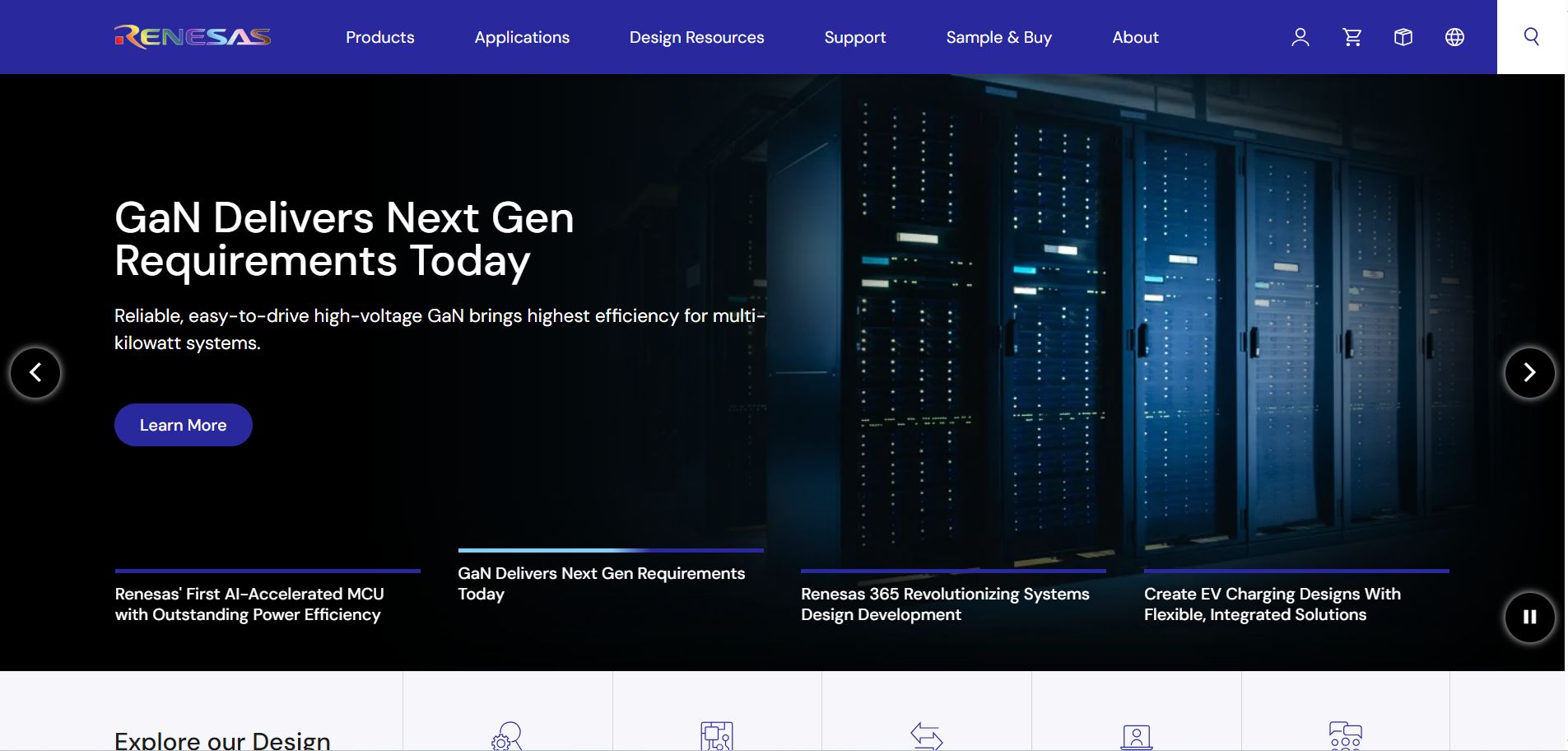Advance to next carousel slide

click(1529, 373)
